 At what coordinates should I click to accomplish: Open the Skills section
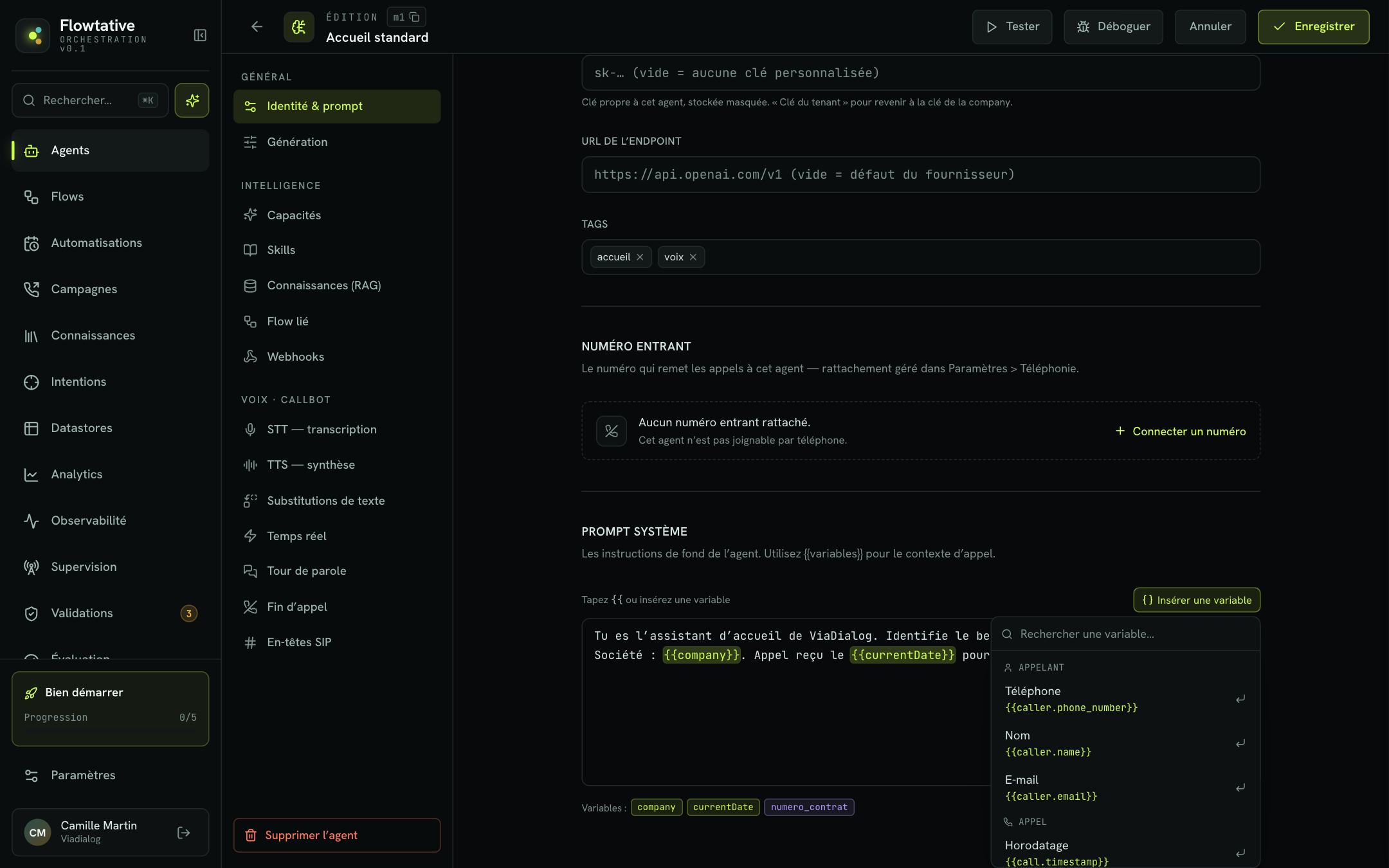pyautogui.click(x=337, y=250)
